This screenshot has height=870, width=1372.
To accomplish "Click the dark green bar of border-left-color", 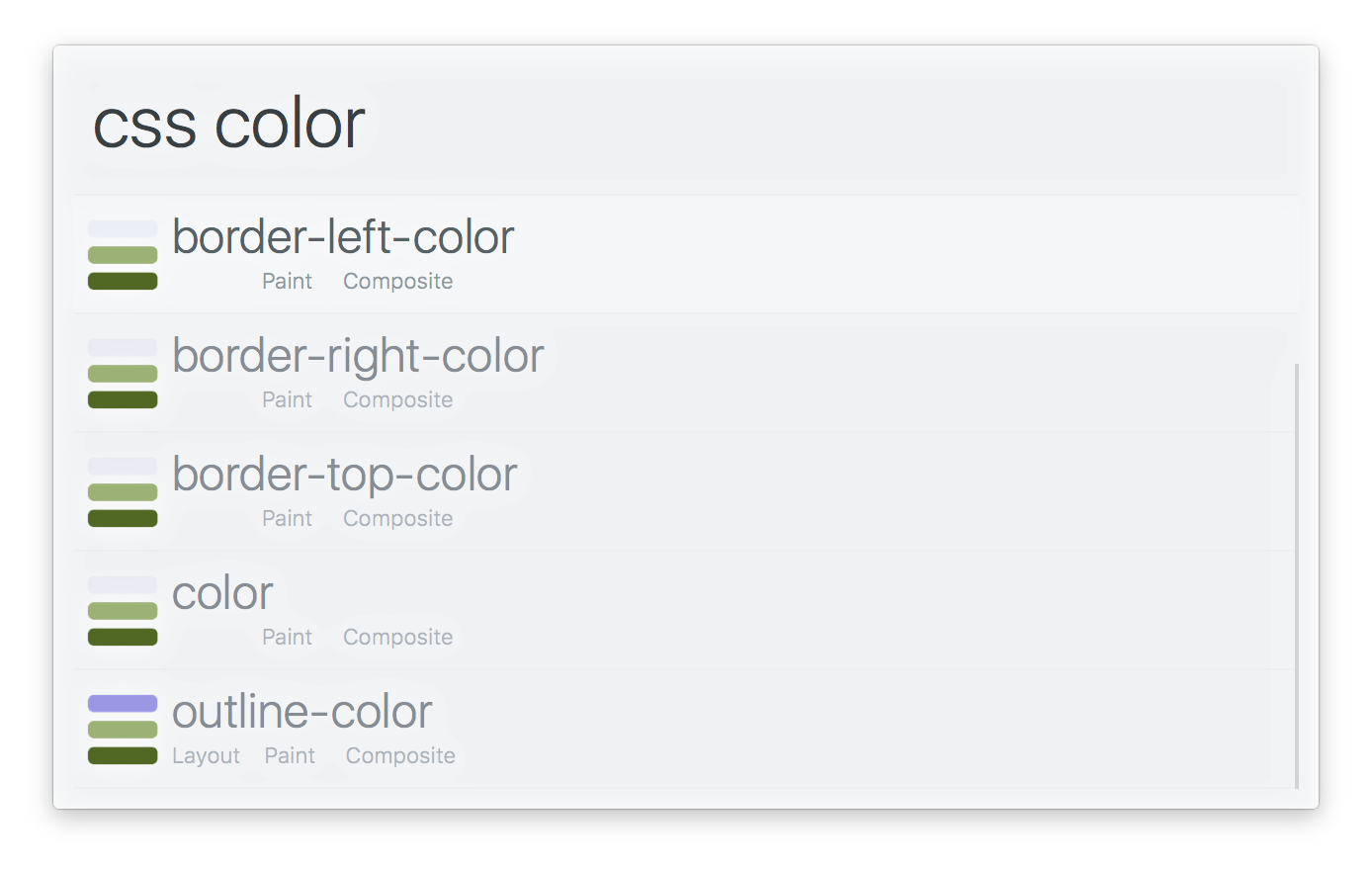I will [x=123, y=282].
